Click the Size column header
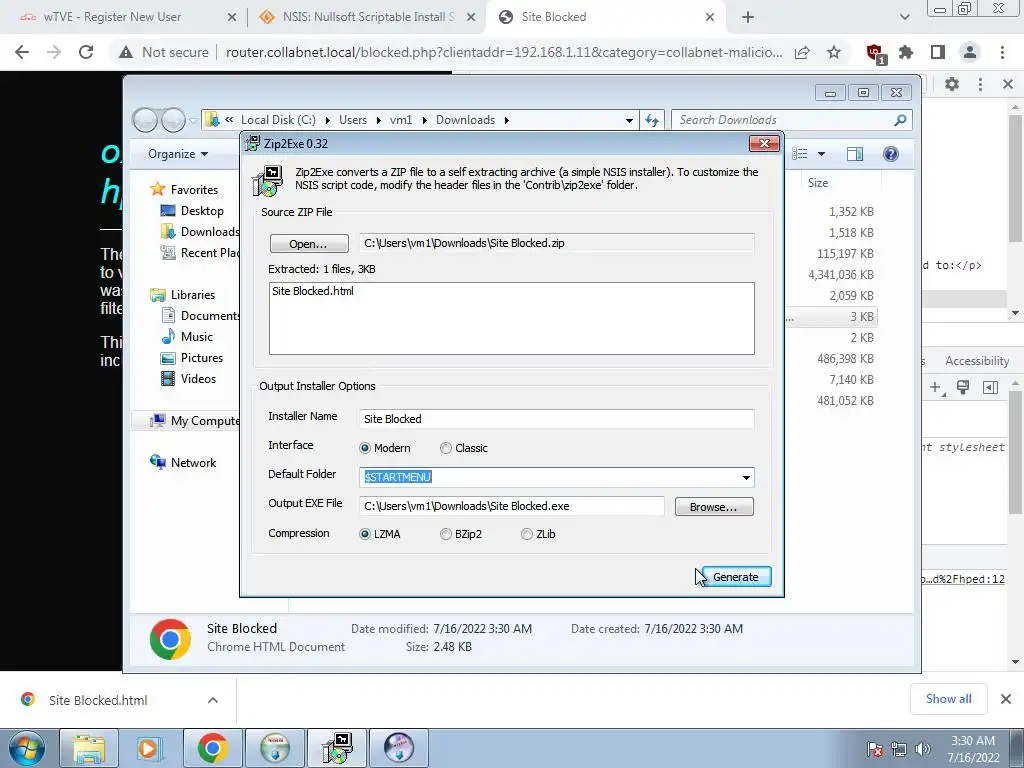 coord(818,183)
